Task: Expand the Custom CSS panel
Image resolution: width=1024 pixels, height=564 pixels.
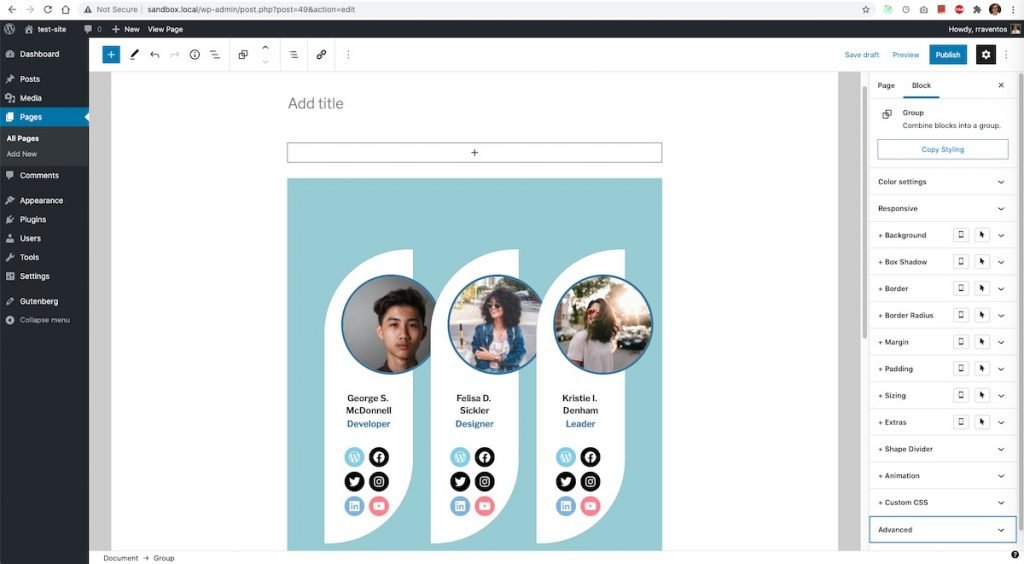Action: click(942, 503)
